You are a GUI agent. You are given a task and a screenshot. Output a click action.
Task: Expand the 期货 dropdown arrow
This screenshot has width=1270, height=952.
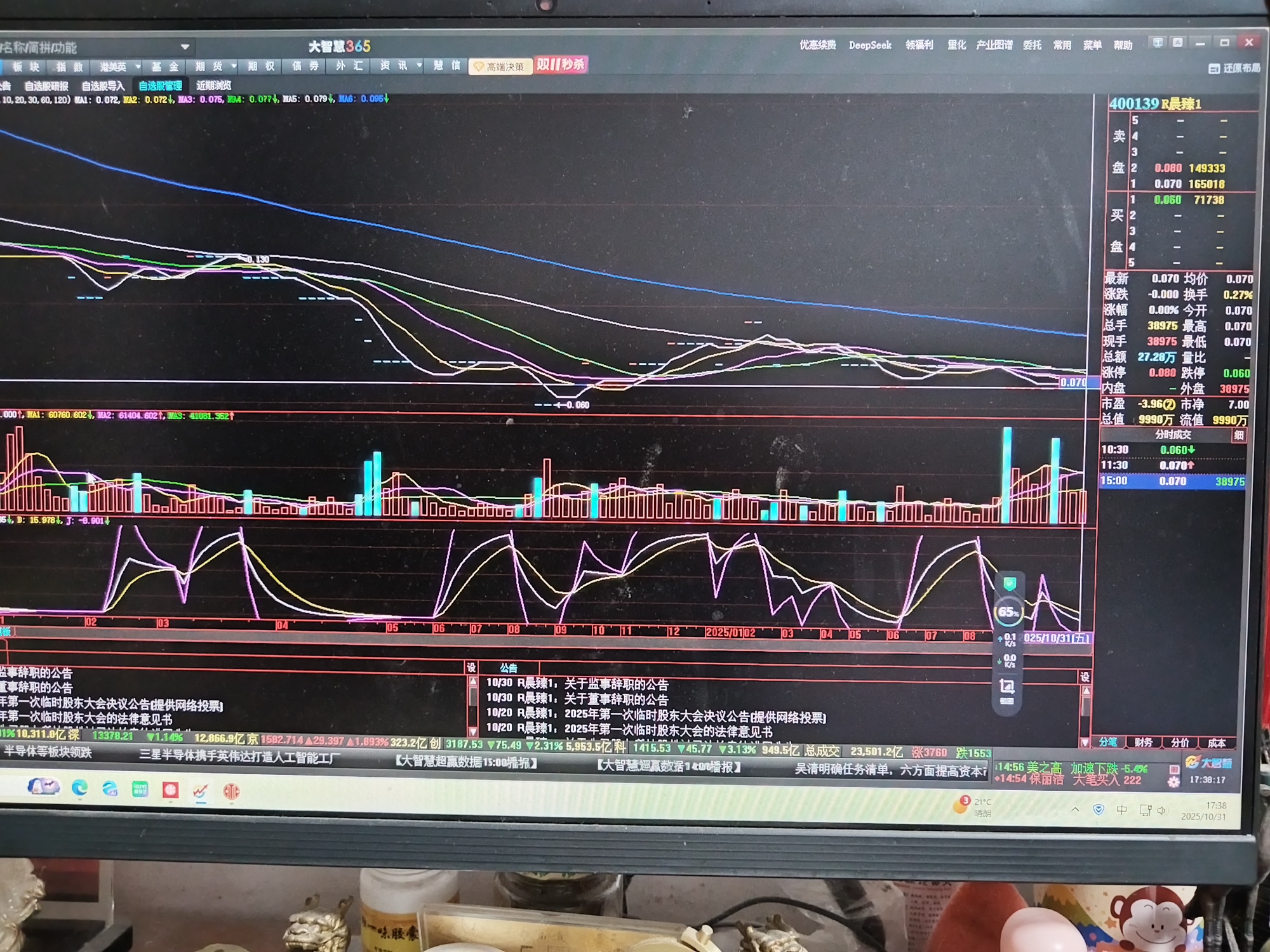coord(234,66)
